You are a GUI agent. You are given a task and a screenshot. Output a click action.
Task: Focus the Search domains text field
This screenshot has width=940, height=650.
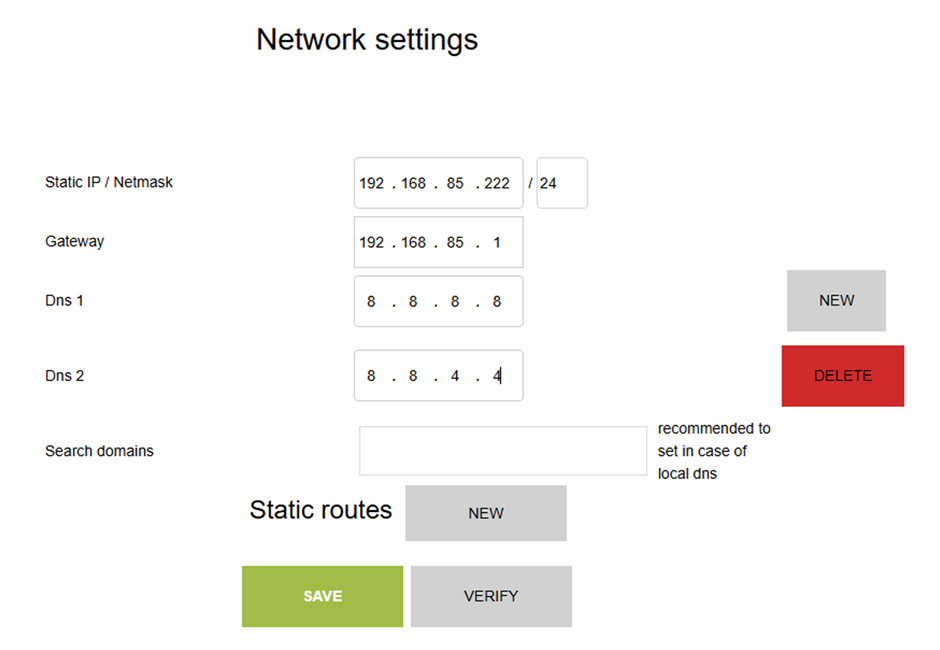[503, 451]
